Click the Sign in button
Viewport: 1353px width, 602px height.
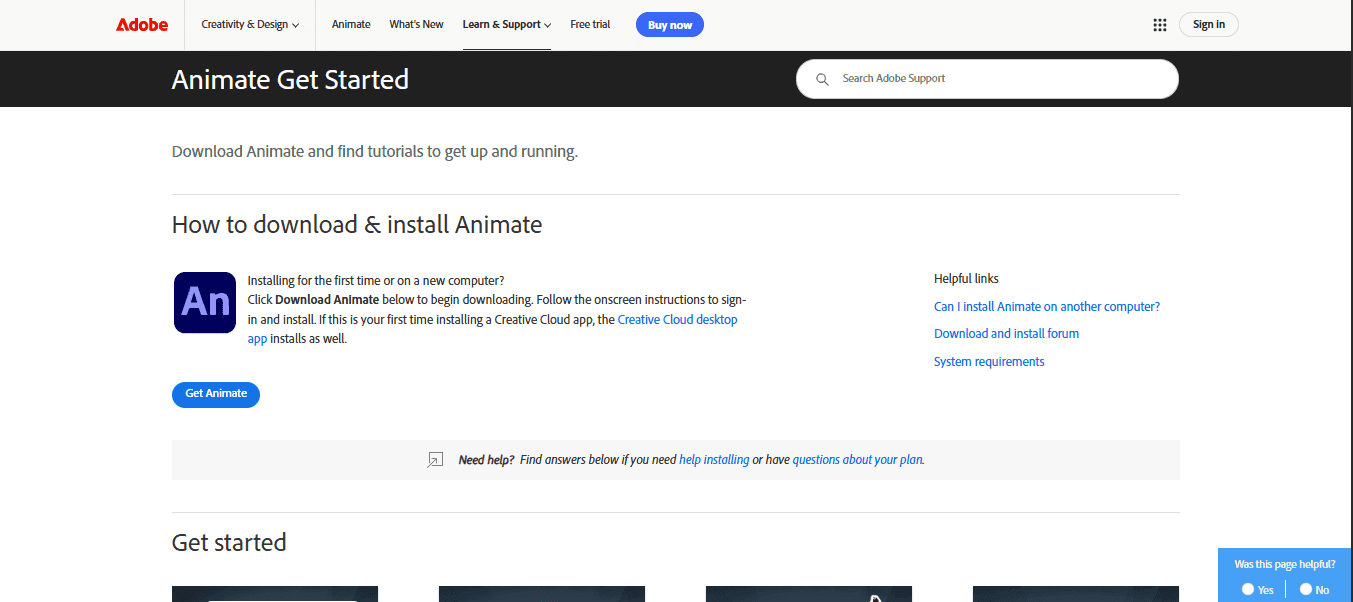click(x=1209, y=25)
